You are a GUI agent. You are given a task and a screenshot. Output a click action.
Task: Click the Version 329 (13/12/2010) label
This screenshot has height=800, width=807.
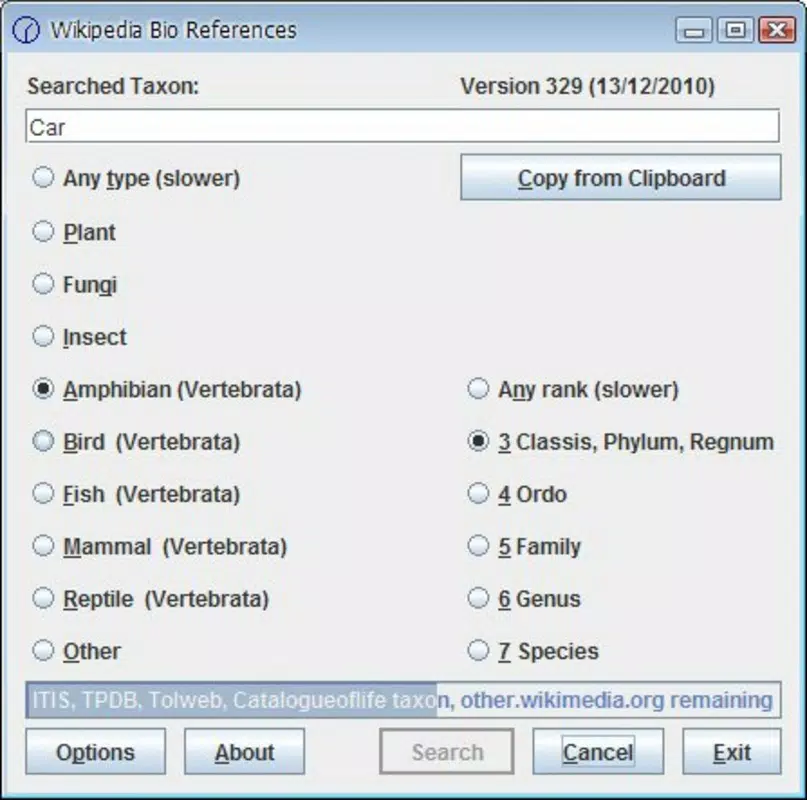pyautogui.click(x=587, y=86)
